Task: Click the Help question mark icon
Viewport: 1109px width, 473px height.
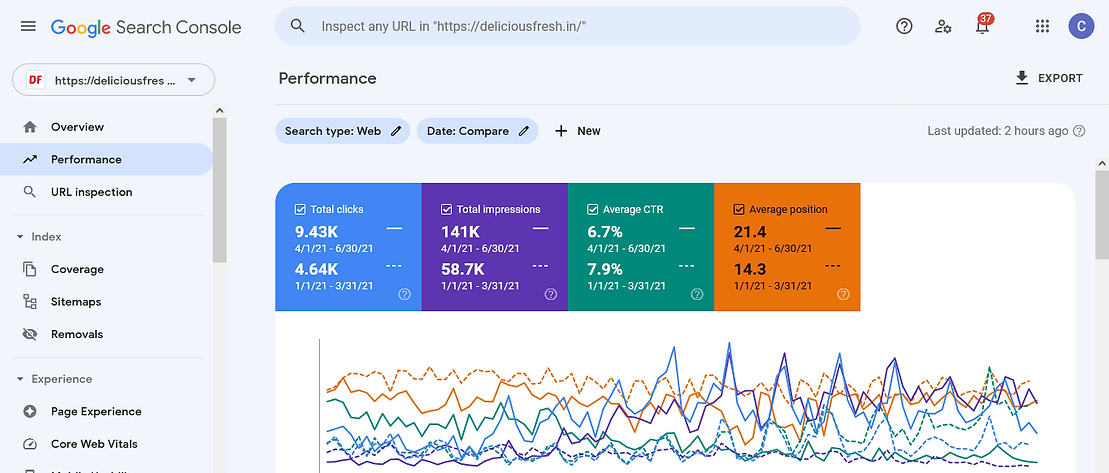Action: point(904,27)
